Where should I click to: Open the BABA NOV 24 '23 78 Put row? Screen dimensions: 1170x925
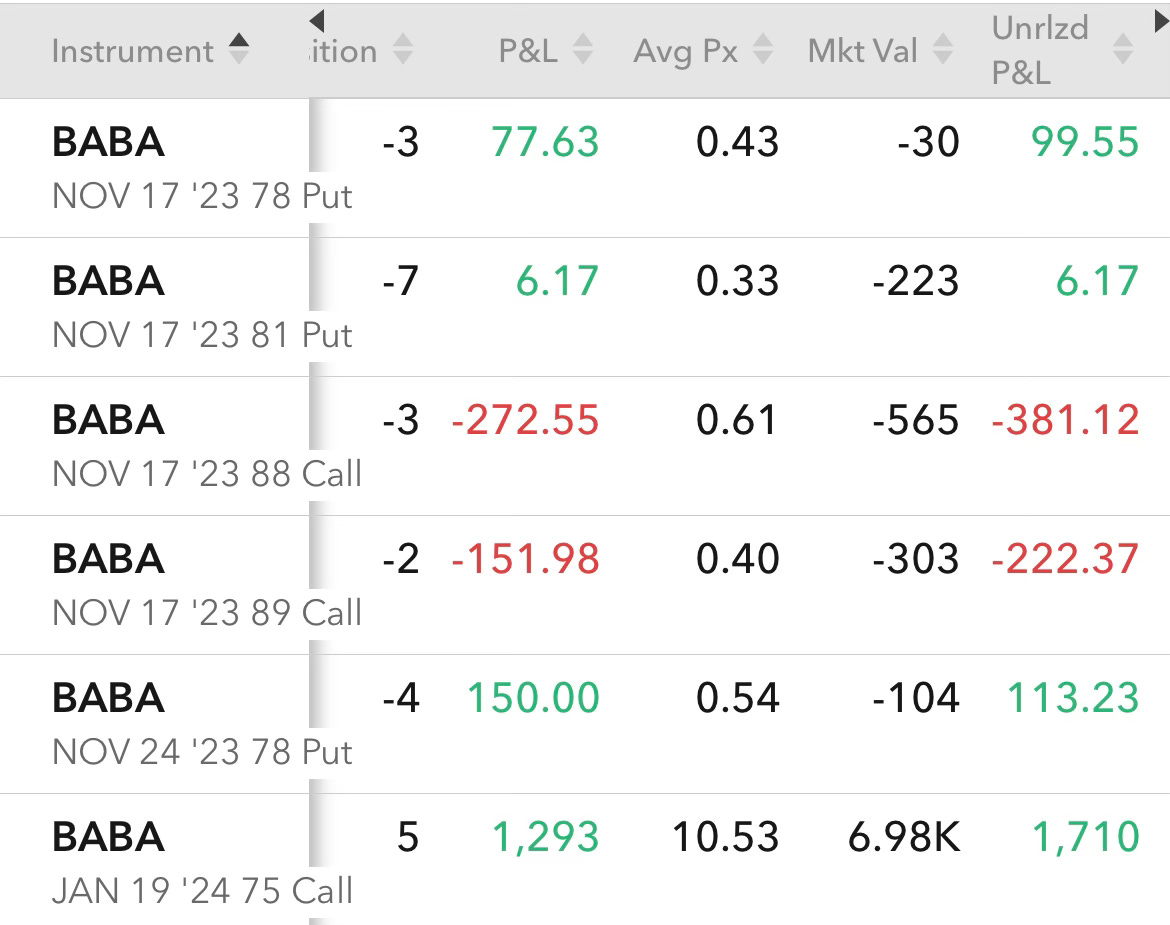[585, 724]
